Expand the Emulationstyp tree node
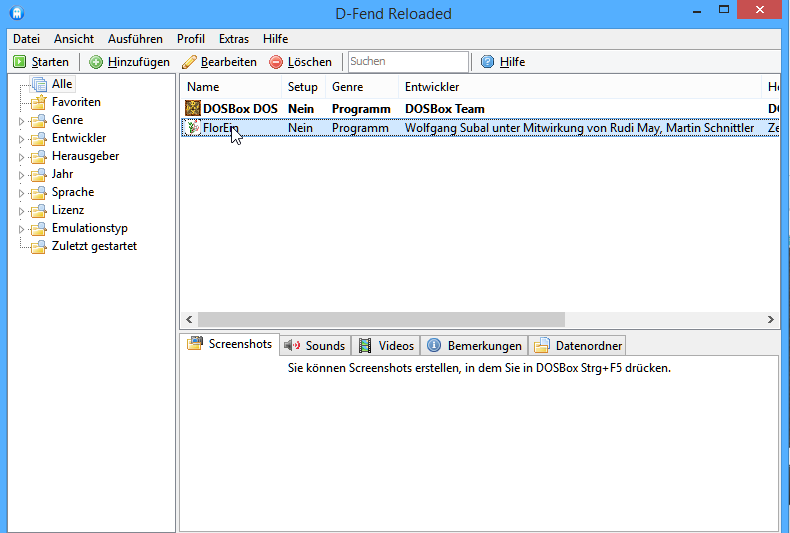This screenshot has width=790, height=533. [21, 230]
